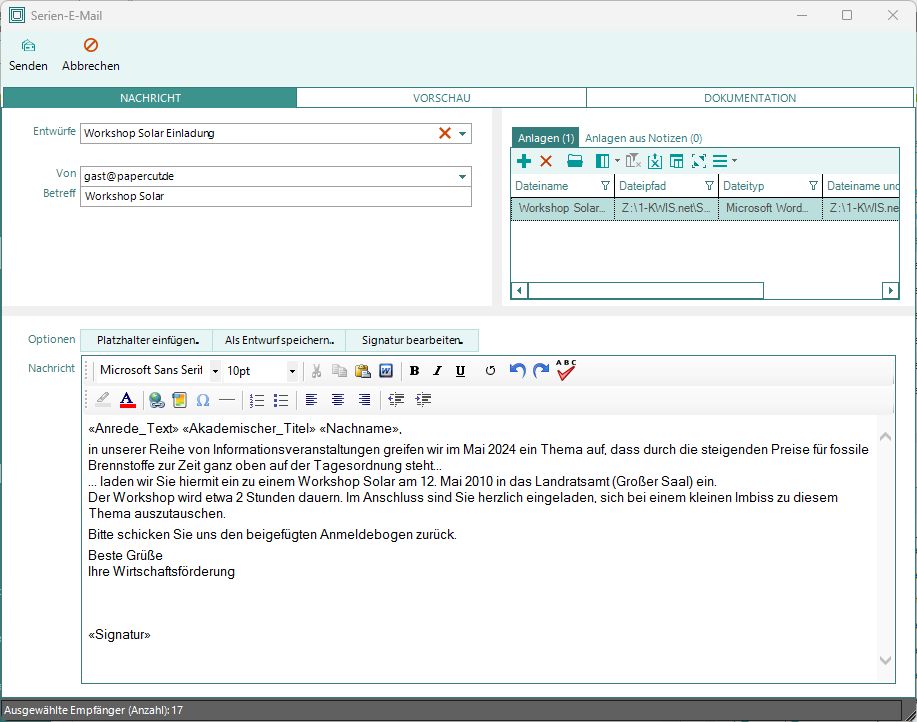The width and height of the screenshot is (917, 722).
Task: Decrease paragraph indent
Action: tap(396, 400)
